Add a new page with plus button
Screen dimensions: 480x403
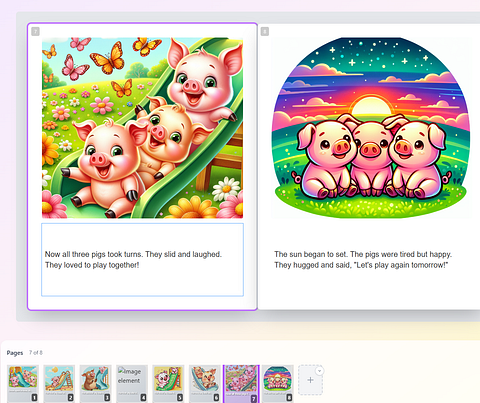tap(310, 380)
